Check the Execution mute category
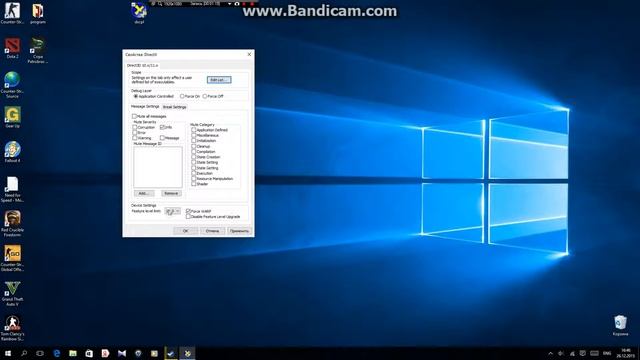The width and height of the screenshot is (640, 360). pyautogui.click(x=193, y=173)
